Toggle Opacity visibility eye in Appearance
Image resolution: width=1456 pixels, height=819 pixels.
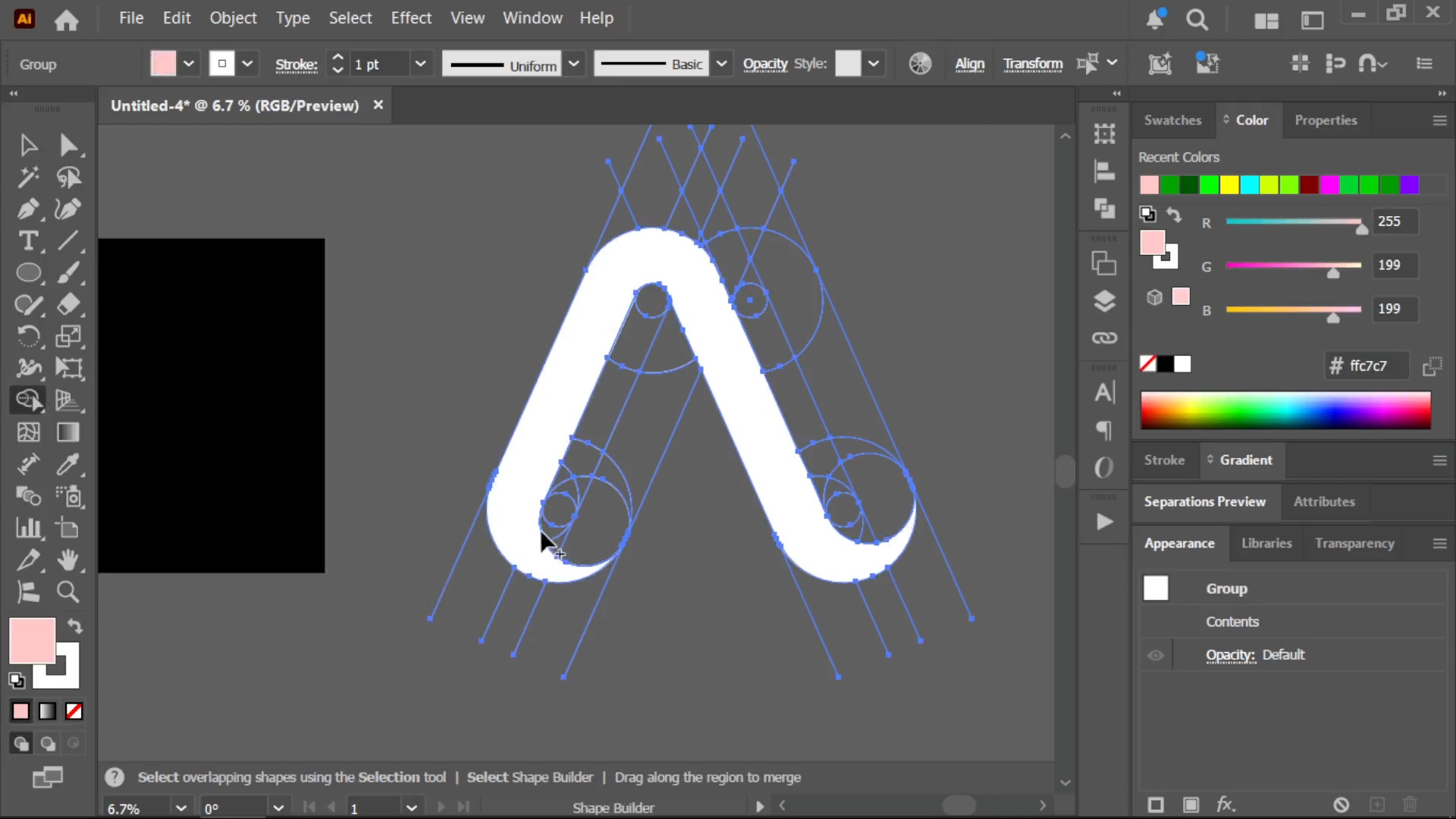(x=1156, y=655)
